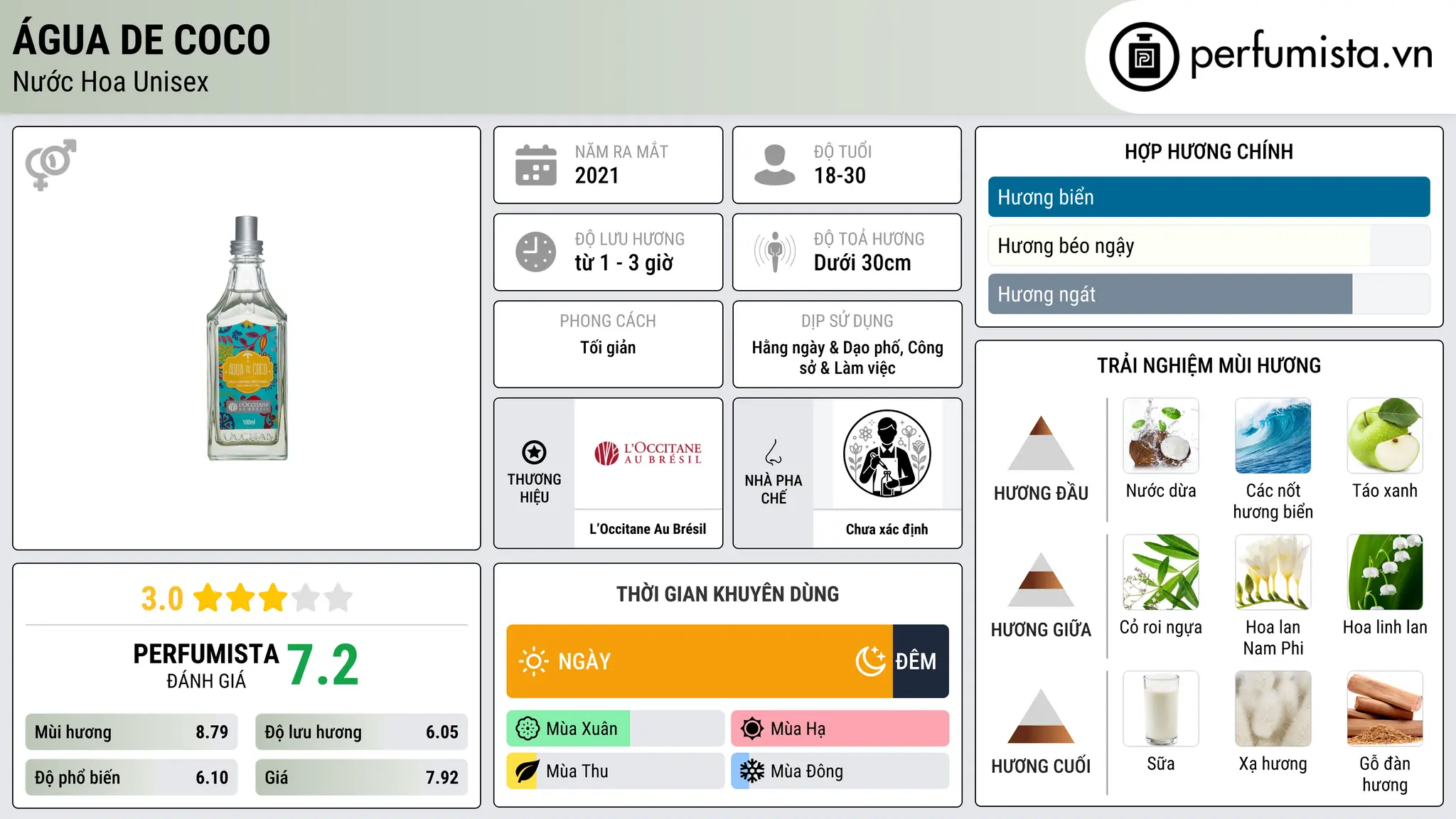
Task: Click the perfumista.vn bottle logo icon
Action: [1144, 57]
